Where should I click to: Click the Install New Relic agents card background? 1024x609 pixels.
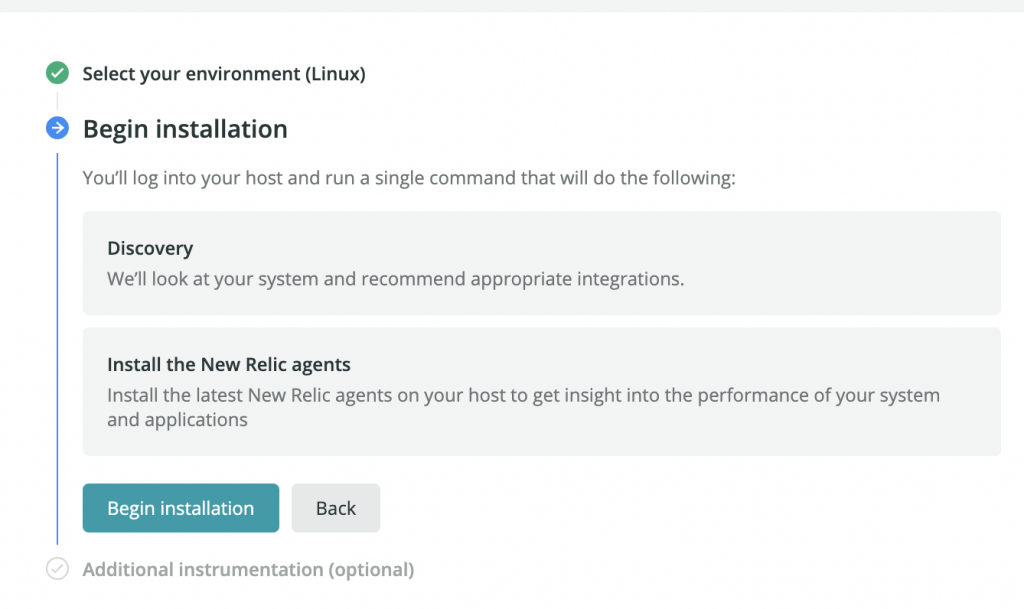[541, 392]
